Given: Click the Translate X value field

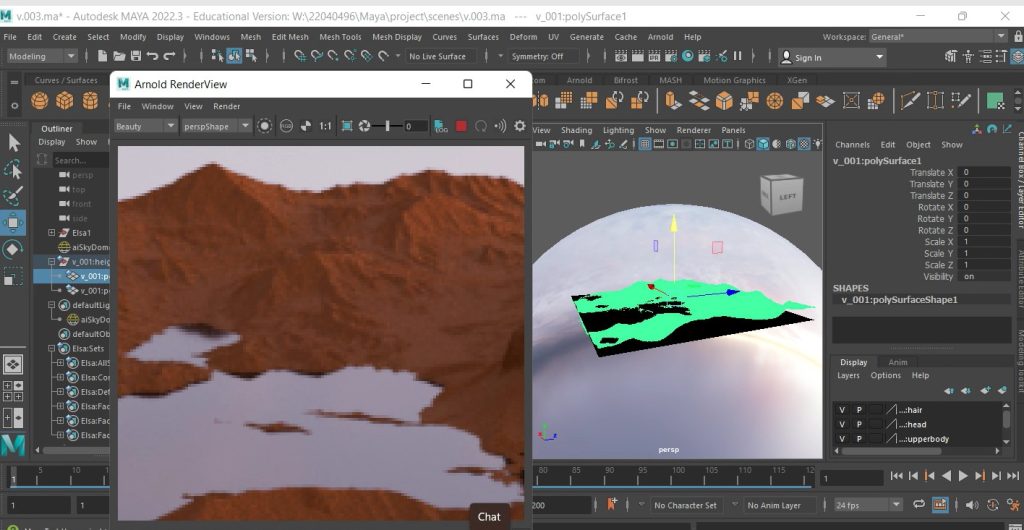Looking at the screenshot, I should coord(985,172).
